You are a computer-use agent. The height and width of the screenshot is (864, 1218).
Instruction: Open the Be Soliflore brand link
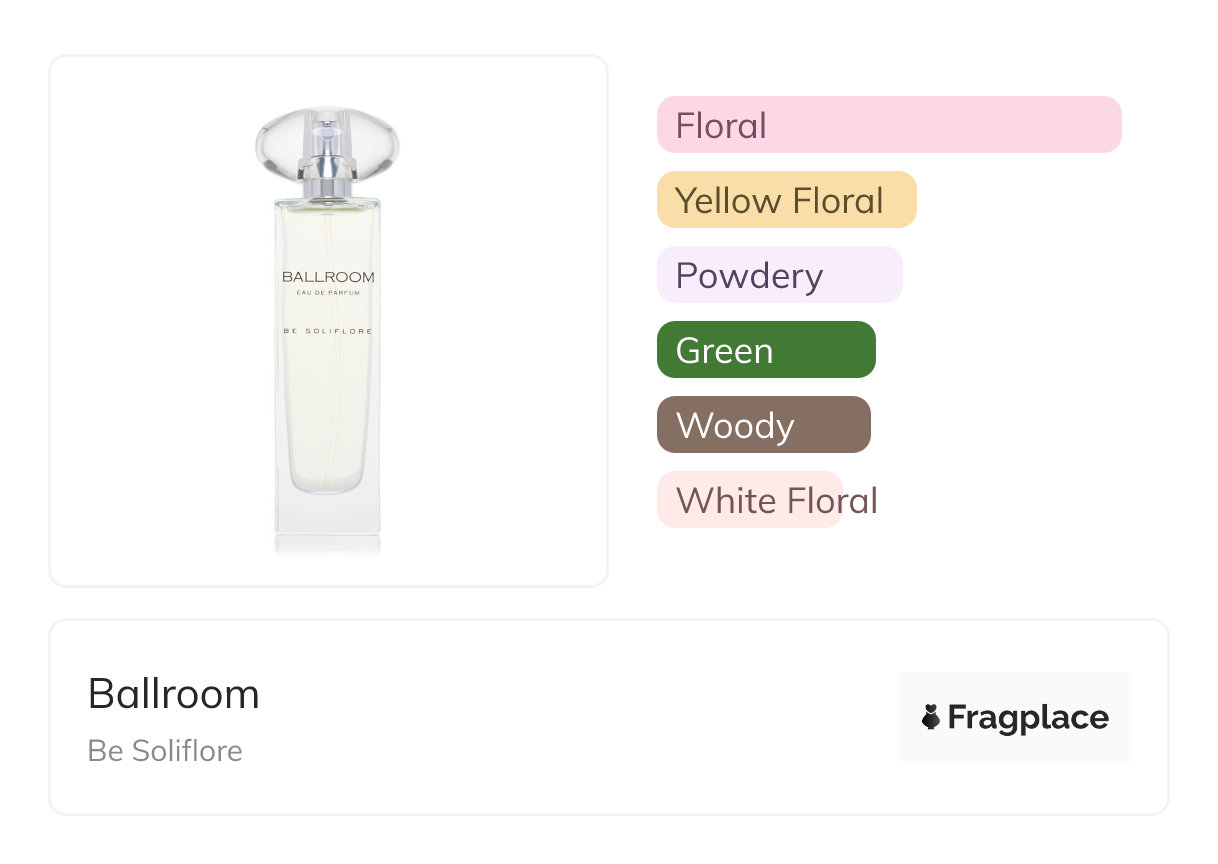(x=165, y=751)
